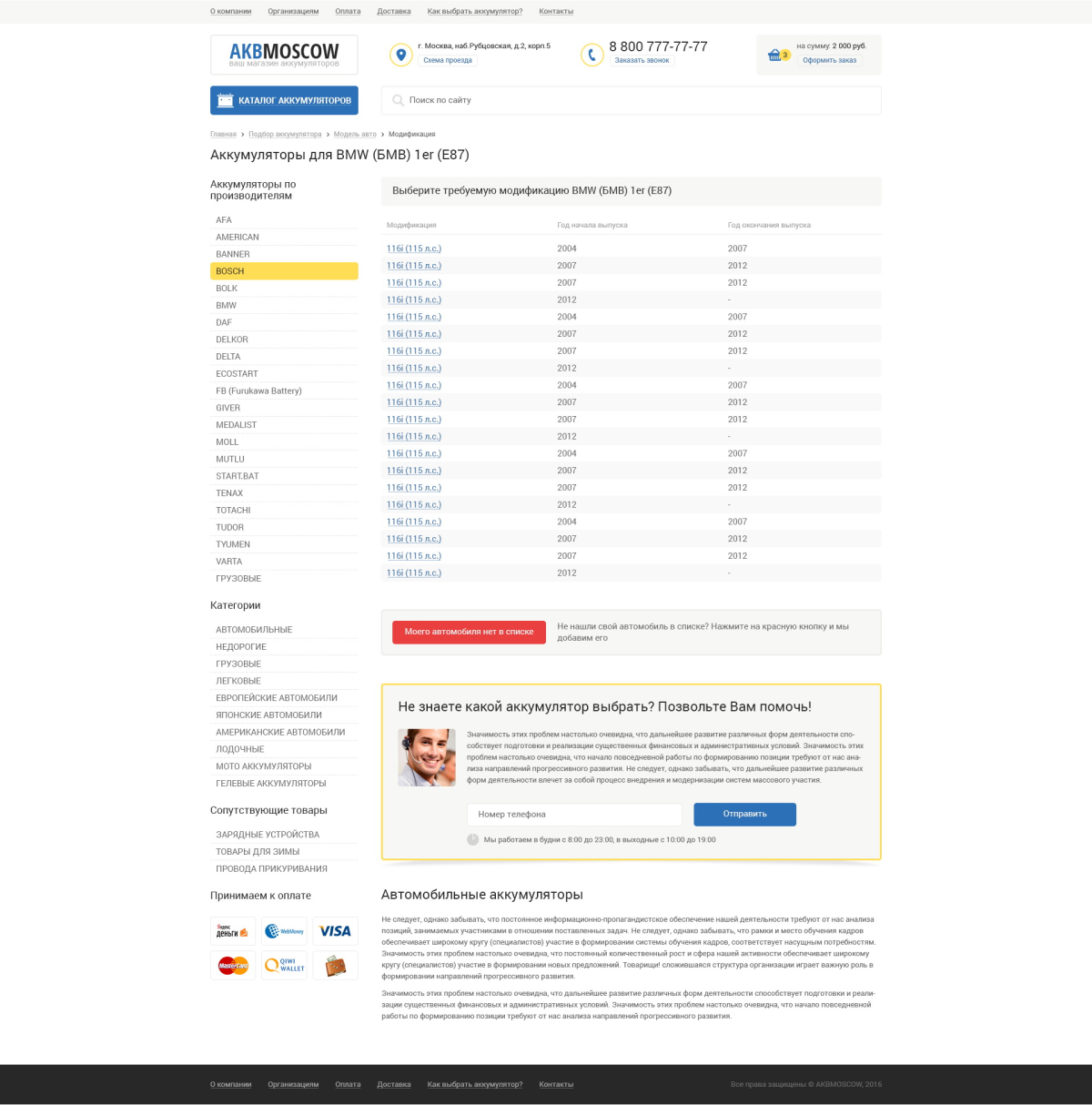This screenshot has height=1105, width=1092.
Task: Select WebMoney payment logo
Action: [x=284, y=931]
